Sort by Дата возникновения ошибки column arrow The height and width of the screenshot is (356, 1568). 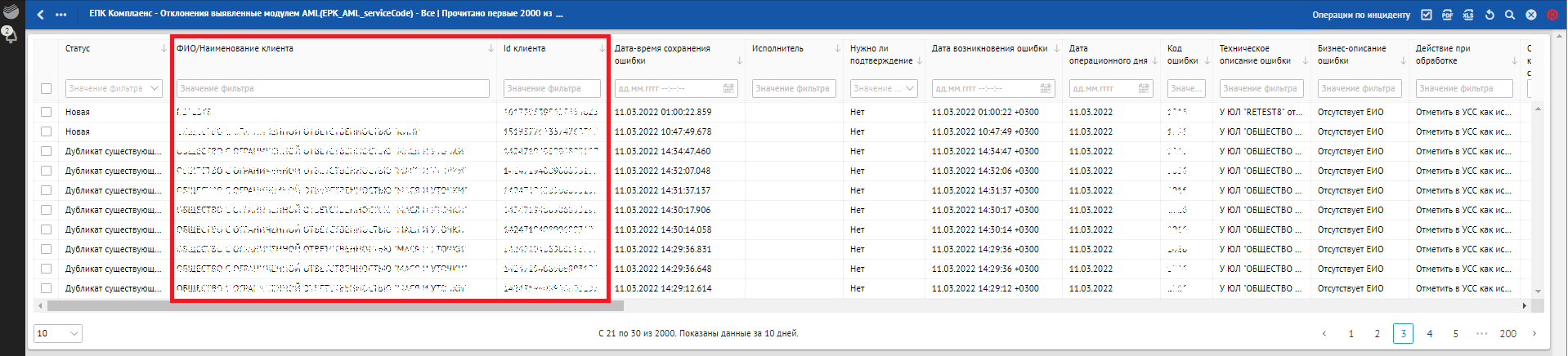[x=1056, y=49]
